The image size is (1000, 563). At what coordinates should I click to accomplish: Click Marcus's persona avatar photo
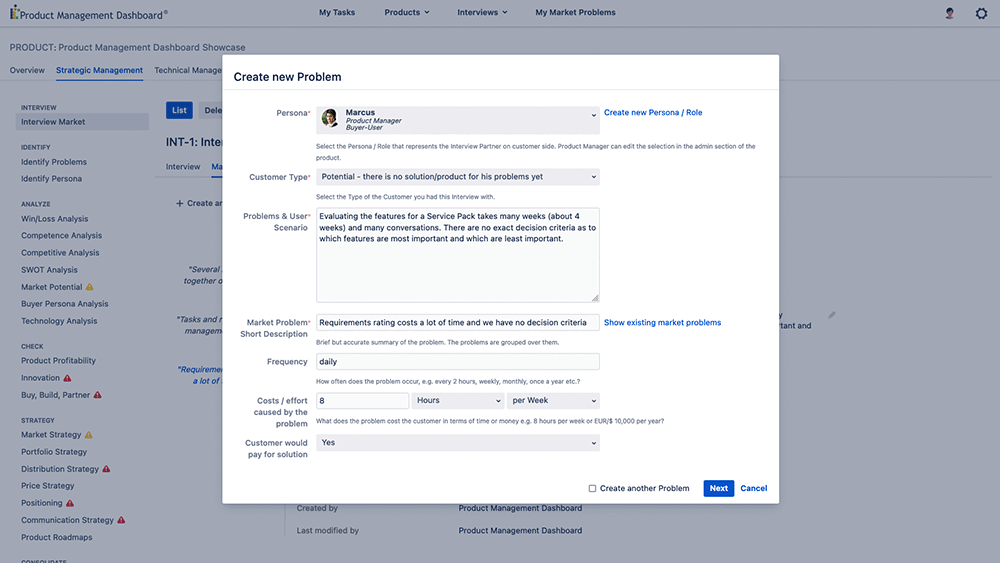pos(330,118)
